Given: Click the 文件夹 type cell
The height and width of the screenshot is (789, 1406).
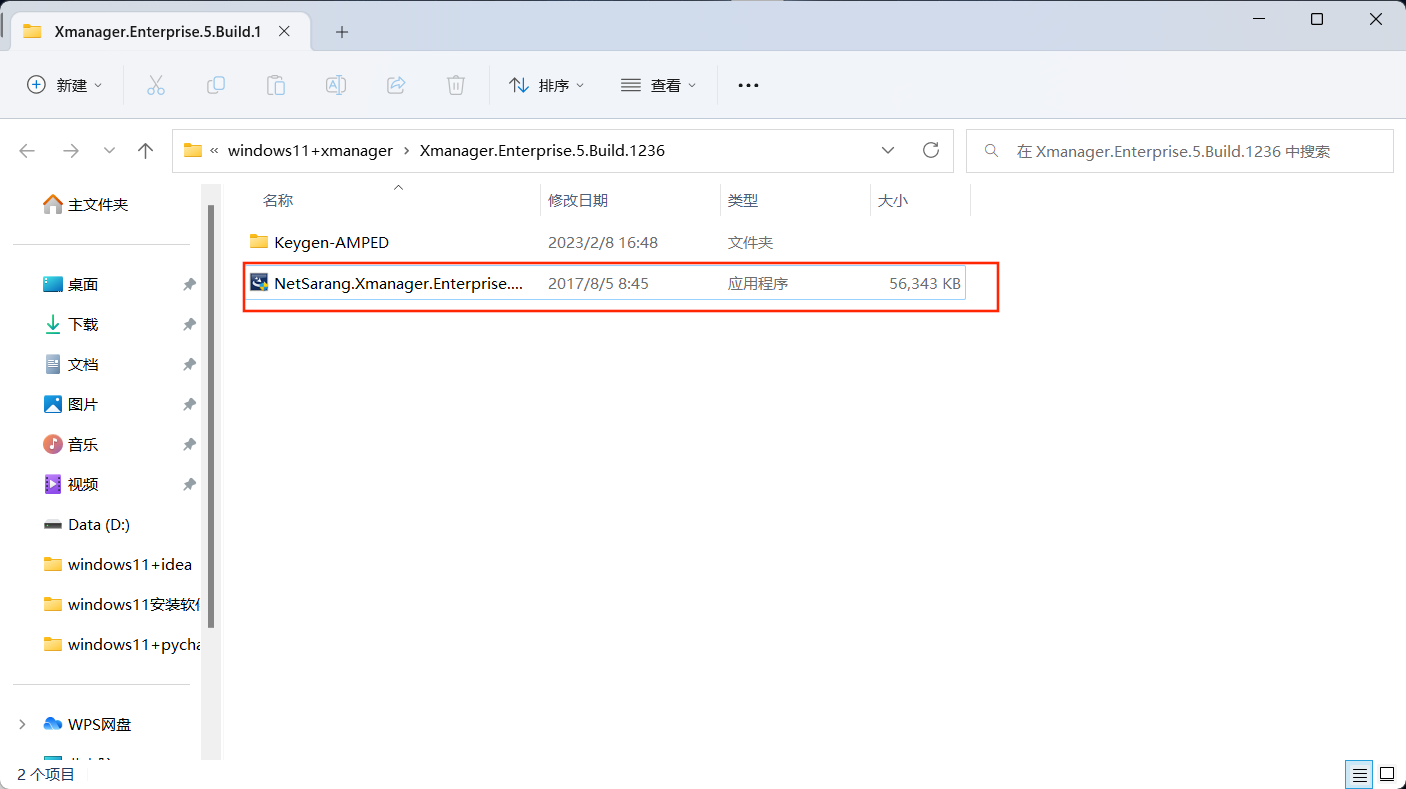Looking at the screenshot, I should pos(750,243).
